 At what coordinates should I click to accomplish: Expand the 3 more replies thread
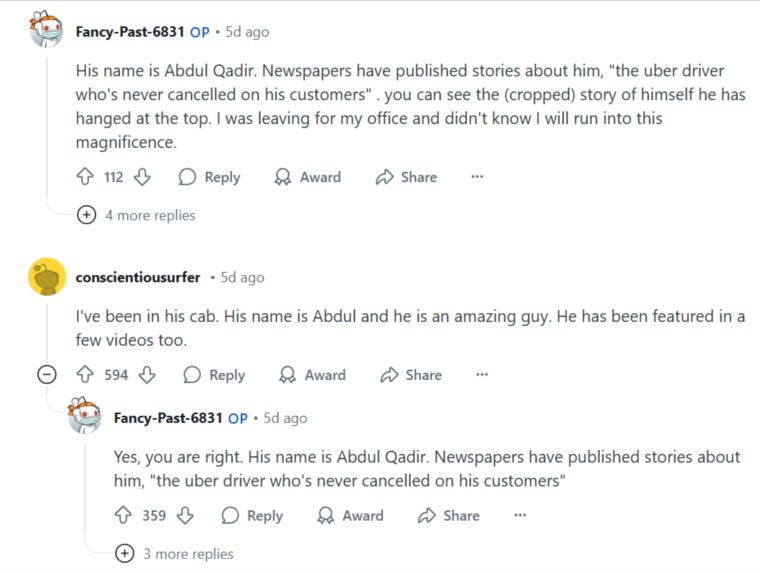tap(174, 553)
